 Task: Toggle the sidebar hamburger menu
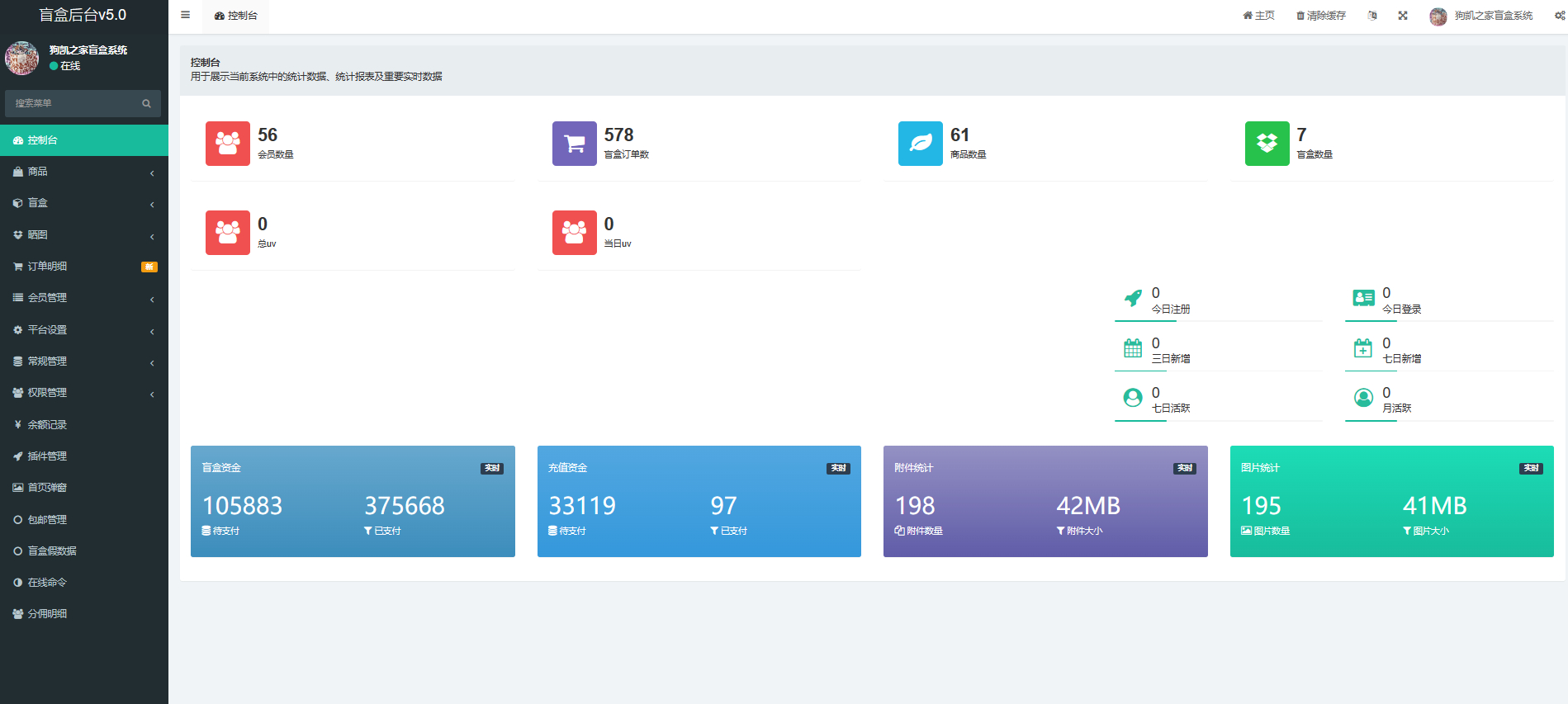tap(185, 15)
